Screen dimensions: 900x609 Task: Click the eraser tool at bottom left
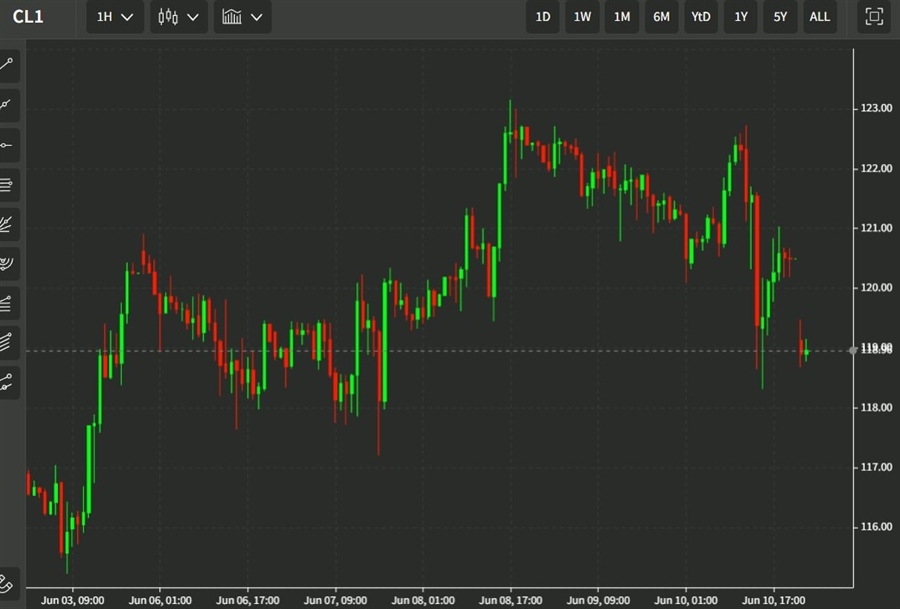point(8,582)
